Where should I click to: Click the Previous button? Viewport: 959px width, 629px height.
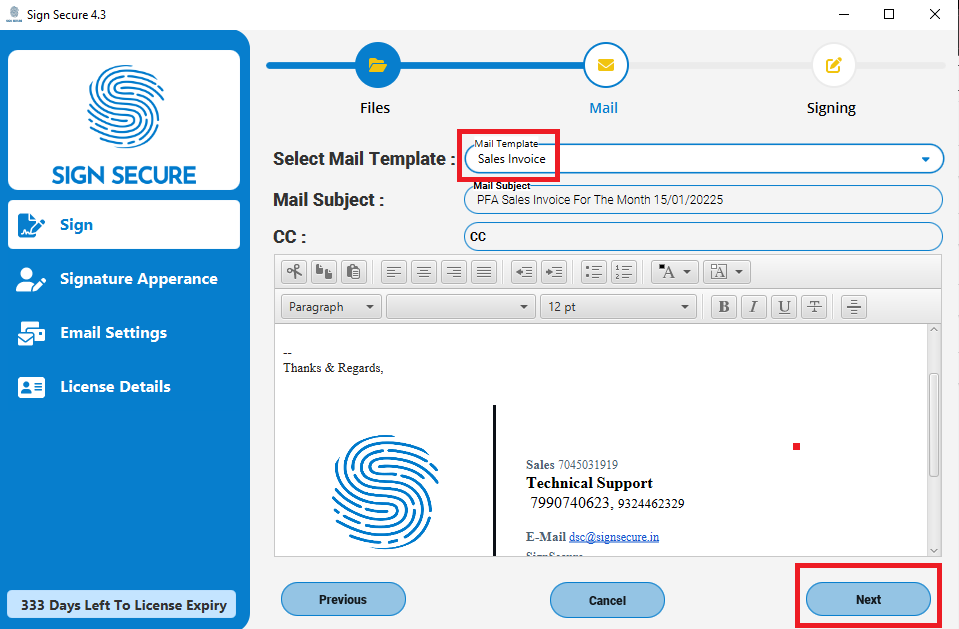click(x=343, y=600)
